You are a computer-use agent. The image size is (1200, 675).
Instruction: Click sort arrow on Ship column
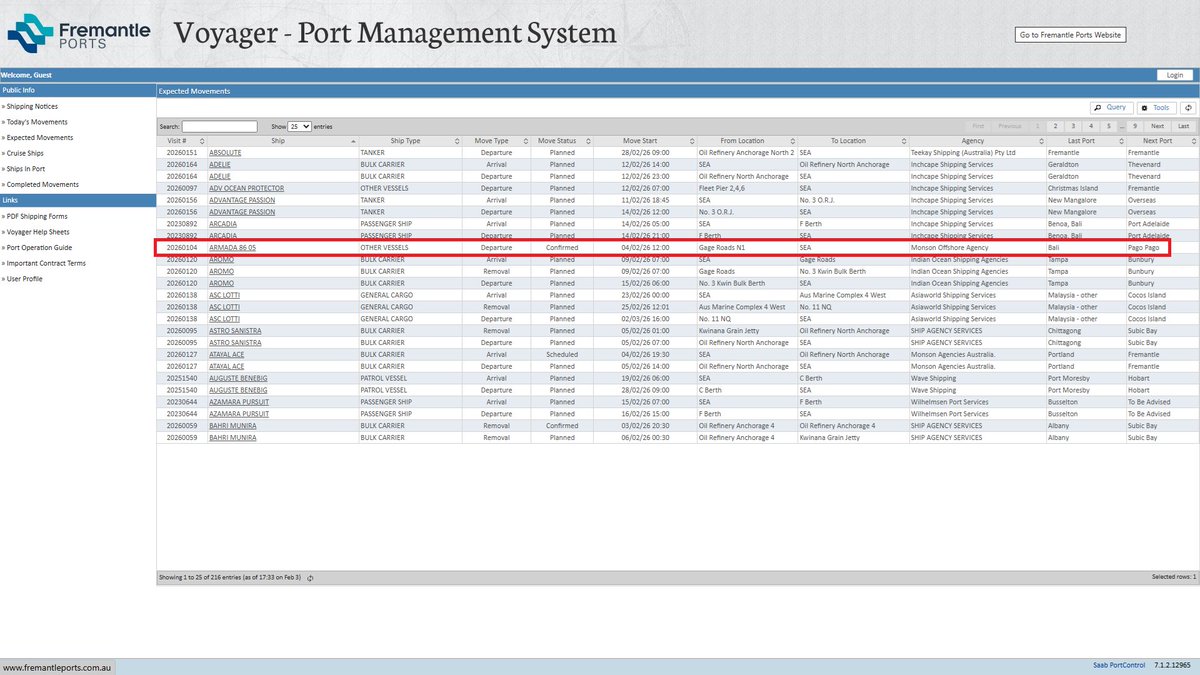[352, 141]
